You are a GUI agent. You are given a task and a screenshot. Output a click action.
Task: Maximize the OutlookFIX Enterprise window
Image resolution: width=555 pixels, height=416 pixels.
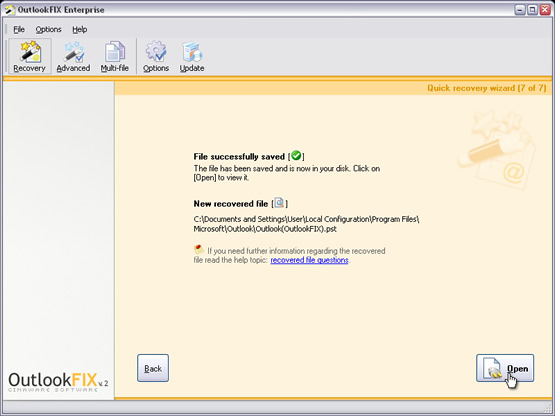(x=532, y=10)
